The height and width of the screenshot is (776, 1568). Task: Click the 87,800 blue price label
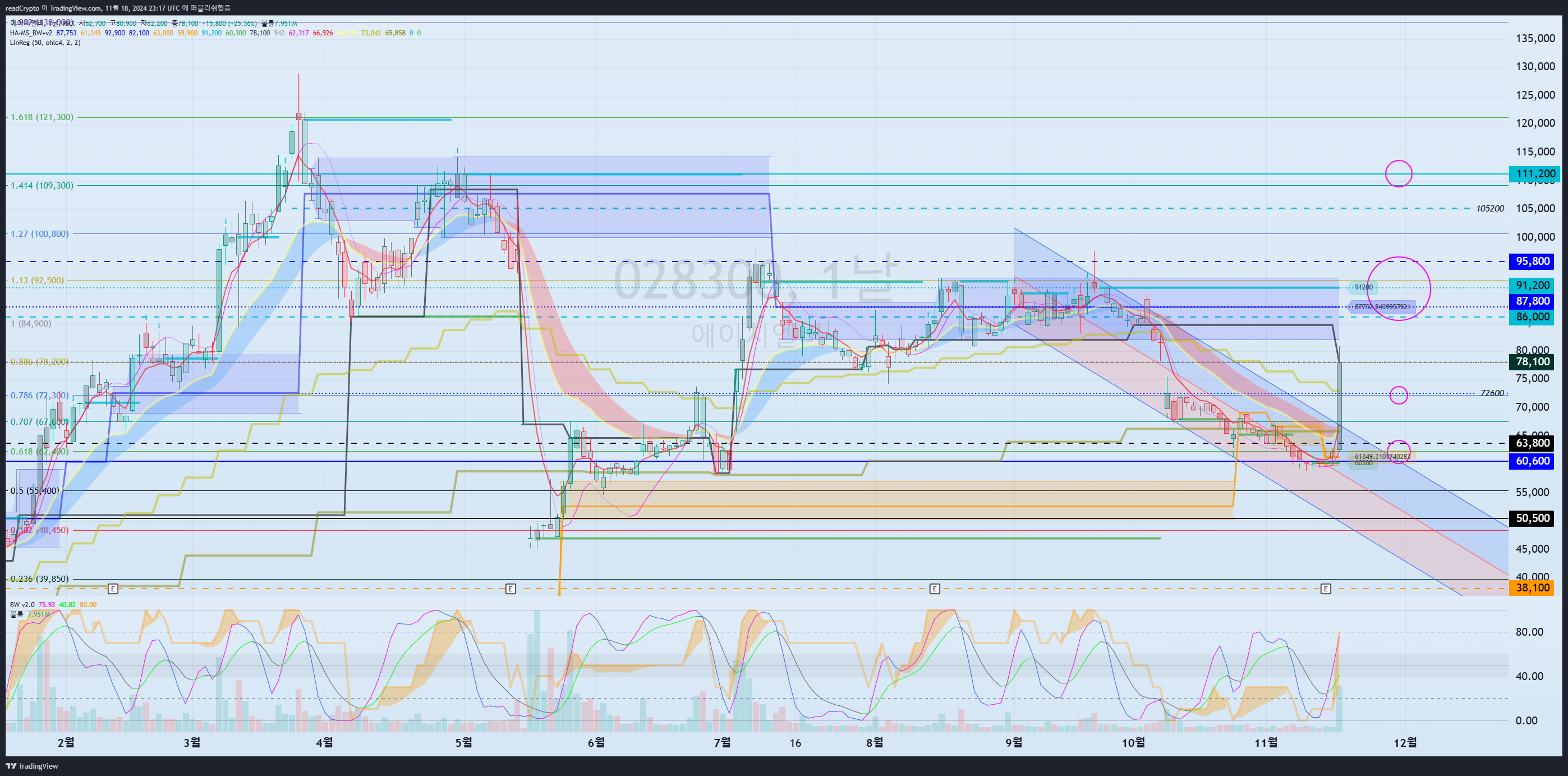(1532, 301)
